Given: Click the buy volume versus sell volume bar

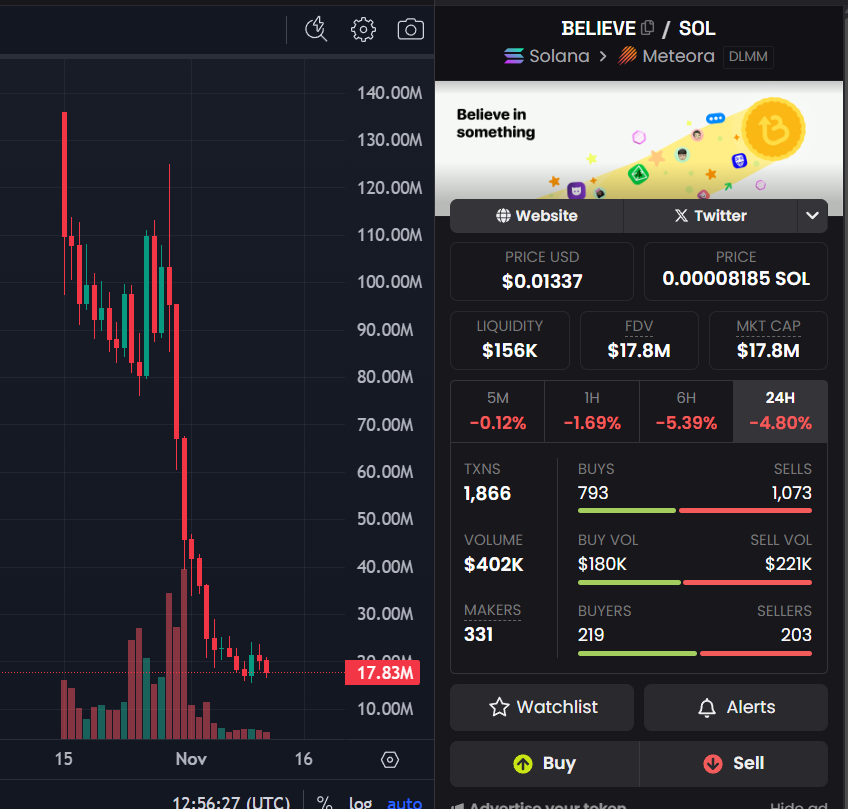Looking at the screenshot, I should coord(694,582).
